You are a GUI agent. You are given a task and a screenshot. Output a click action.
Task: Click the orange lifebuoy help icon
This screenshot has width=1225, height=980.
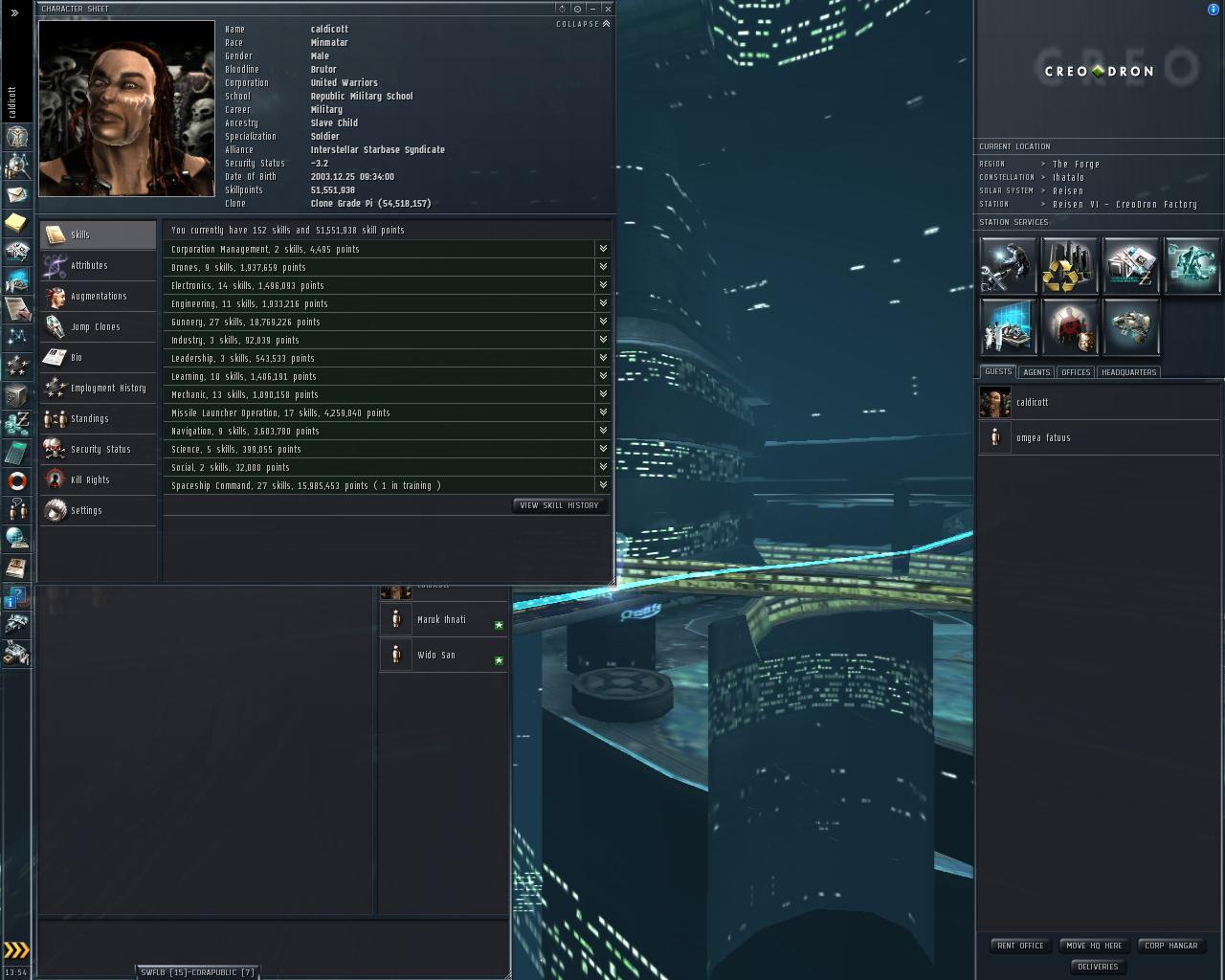click(16, 480)
